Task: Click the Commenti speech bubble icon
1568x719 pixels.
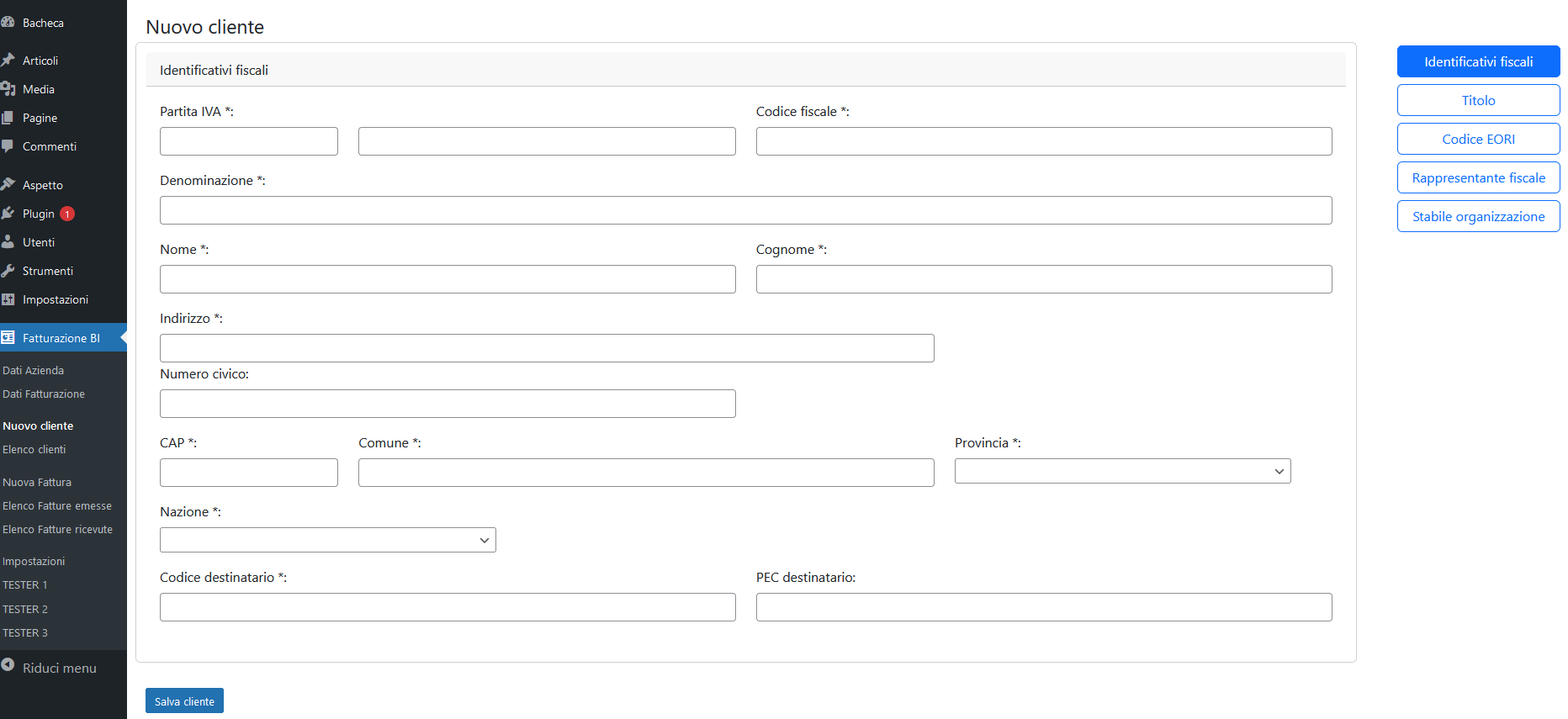Action: [8, 146]
